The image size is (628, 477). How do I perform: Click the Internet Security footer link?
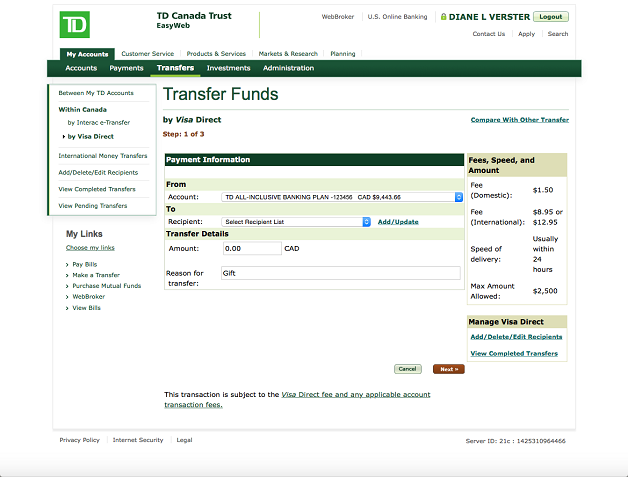click(138, 440)
